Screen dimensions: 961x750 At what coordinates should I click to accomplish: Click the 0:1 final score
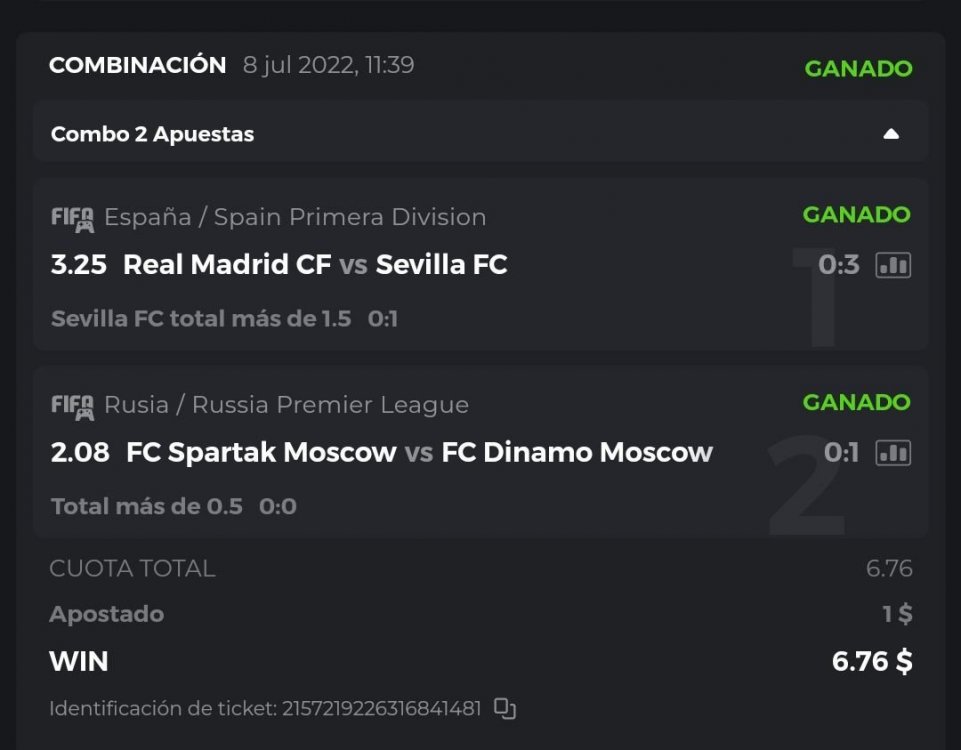point(841,453)
